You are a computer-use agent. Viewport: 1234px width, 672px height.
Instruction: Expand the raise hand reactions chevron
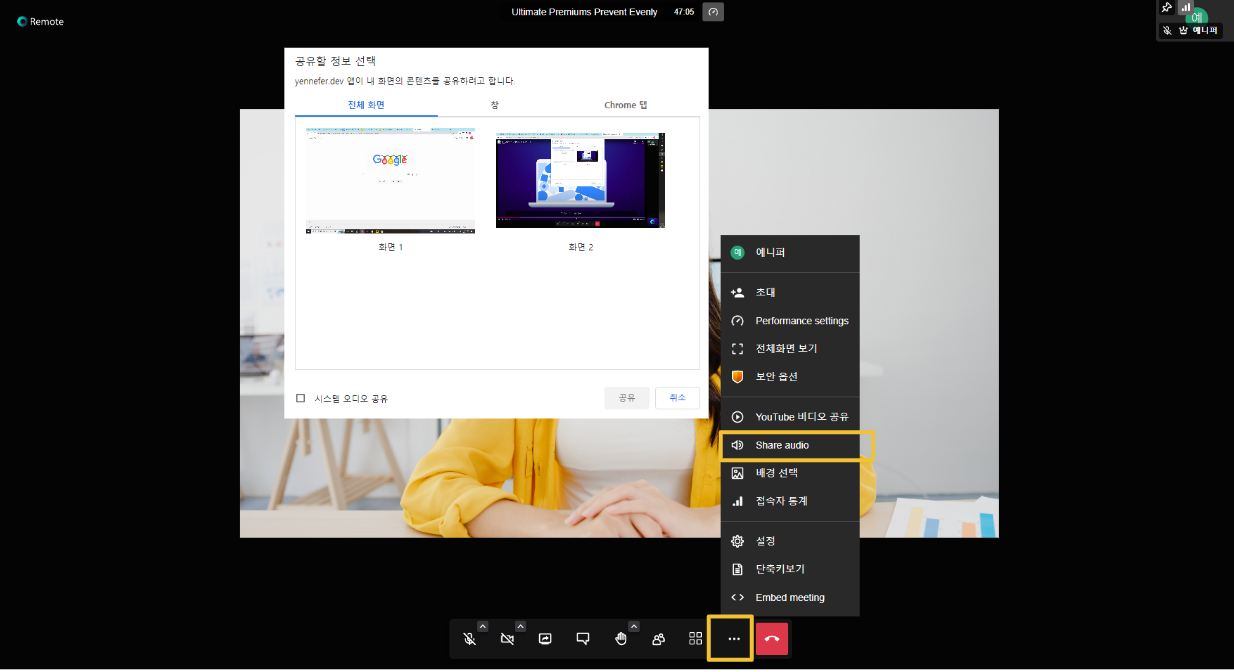[x=633, y=627]
